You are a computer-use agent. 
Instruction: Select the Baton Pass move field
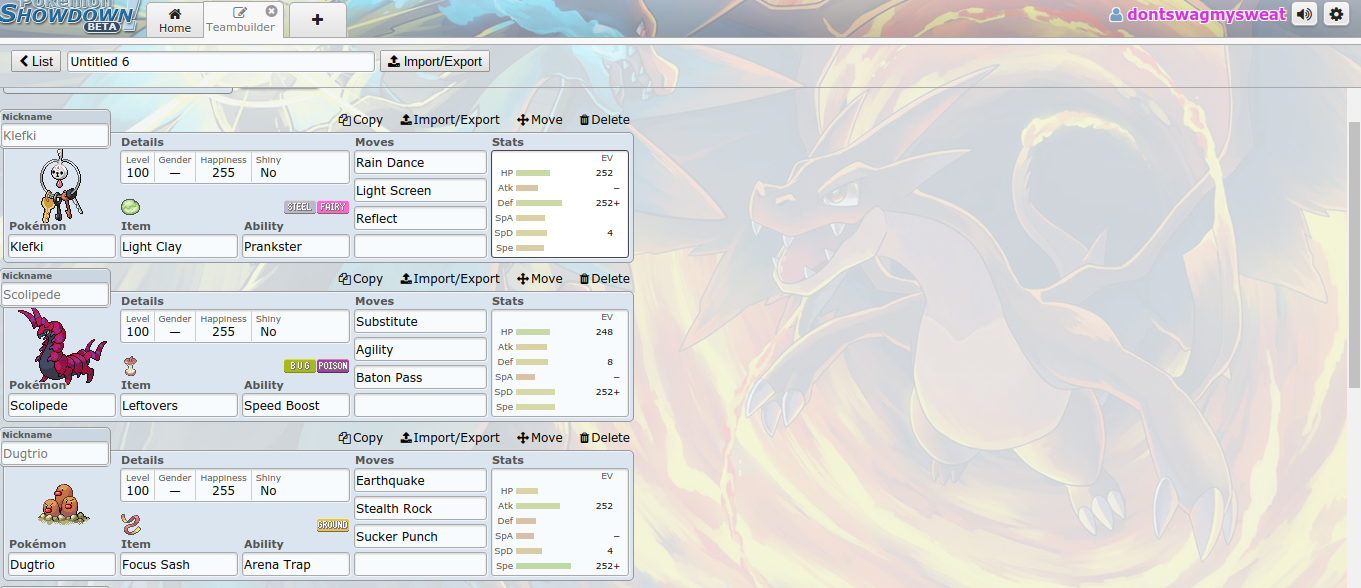(x=420, y=377)
